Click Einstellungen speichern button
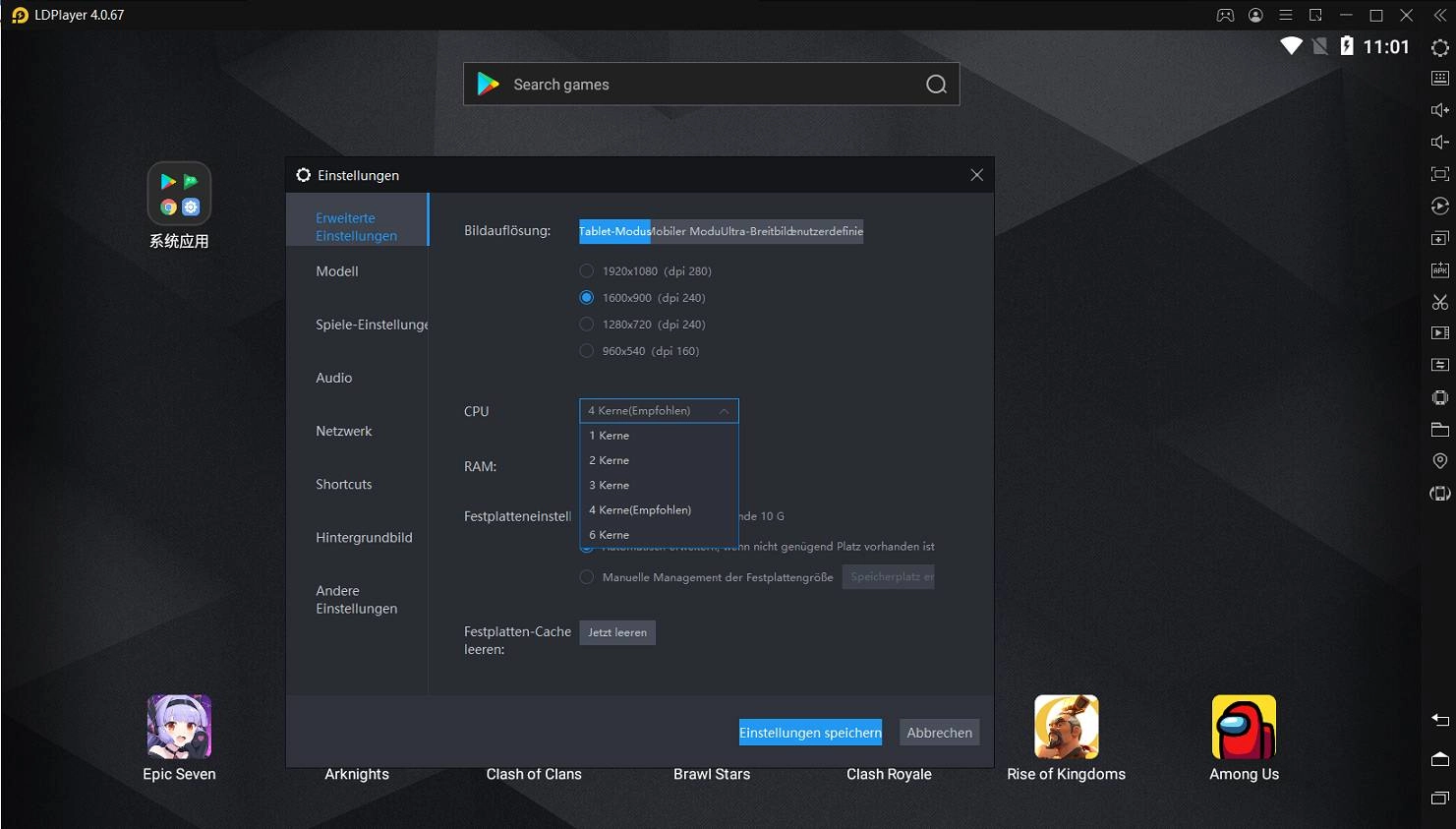The height and width of the screenshot is (829, 1456). tap(810, 733)
